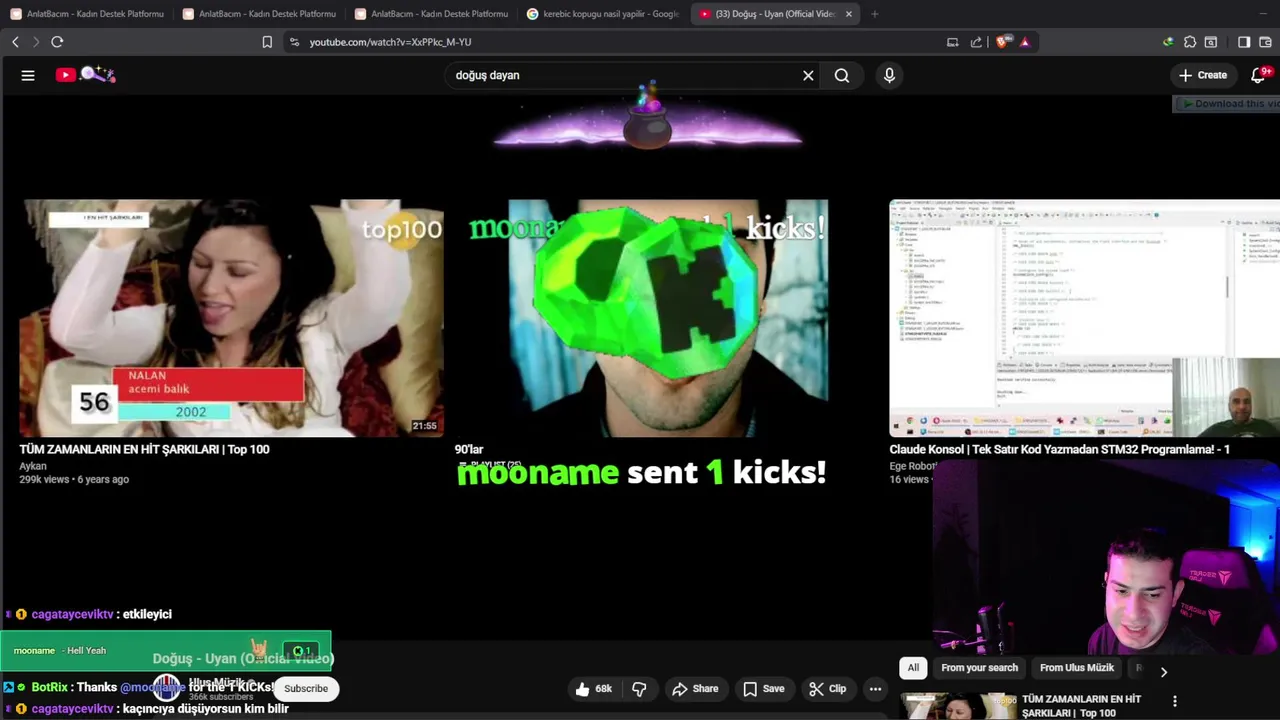This screenshot has width=1280, height=720.
Task: Open the notifications bell
Action: [x=1260, y=75]
